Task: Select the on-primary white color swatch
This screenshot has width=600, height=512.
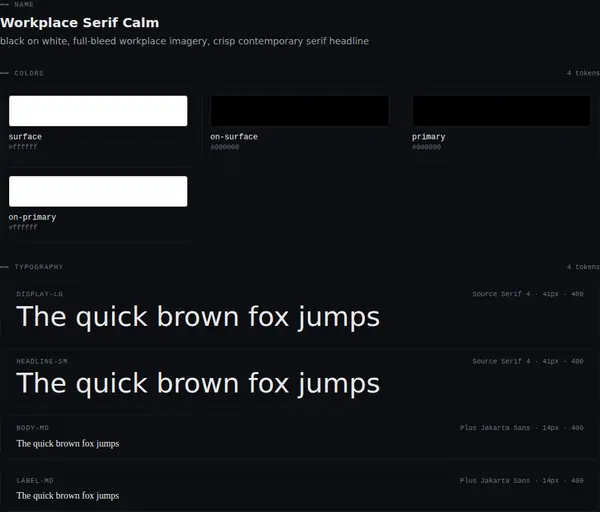Action: pyautogui.click(x=98, y=191)
